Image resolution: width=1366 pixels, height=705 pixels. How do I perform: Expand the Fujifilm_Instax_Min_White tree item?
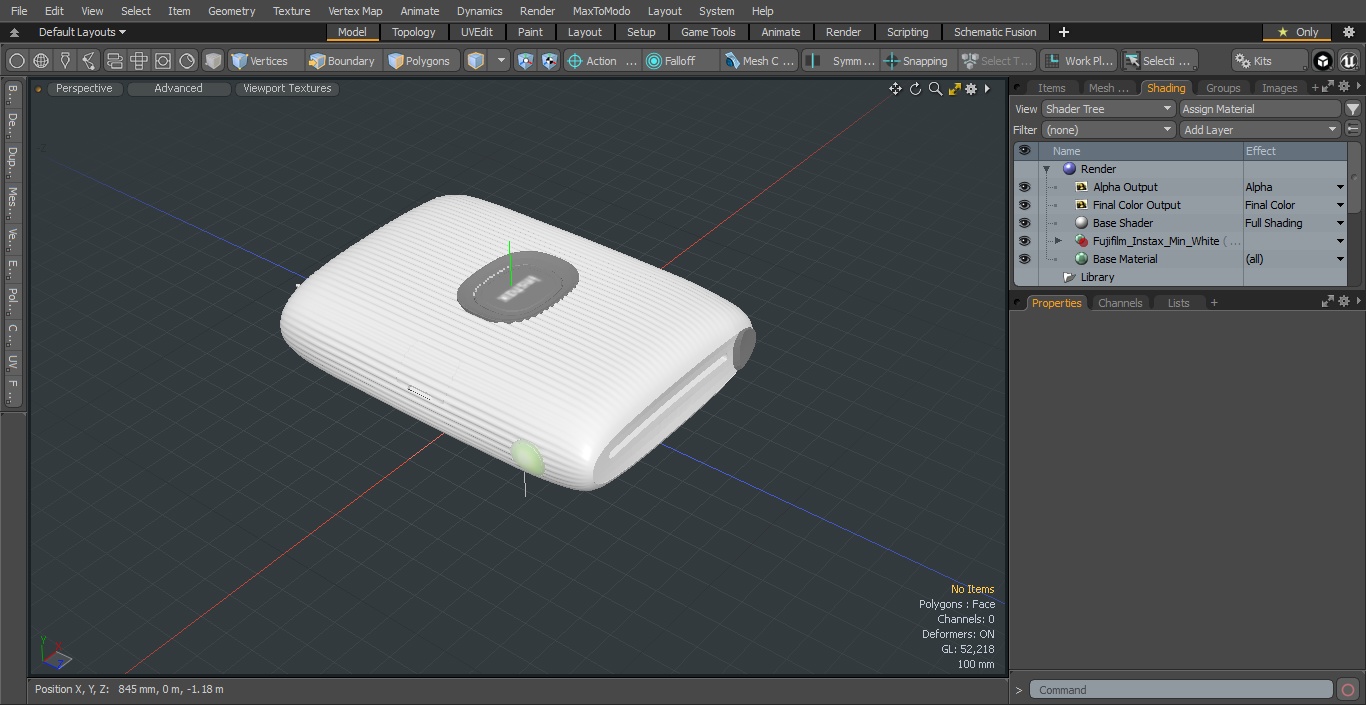click(1058, 241)
